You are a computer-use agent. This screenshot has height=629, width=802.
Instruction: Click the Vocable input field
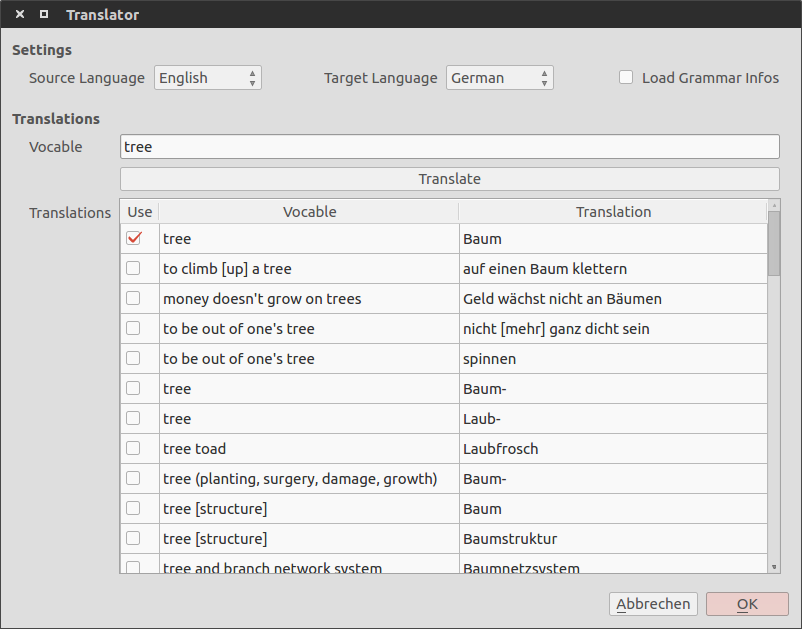449,147
